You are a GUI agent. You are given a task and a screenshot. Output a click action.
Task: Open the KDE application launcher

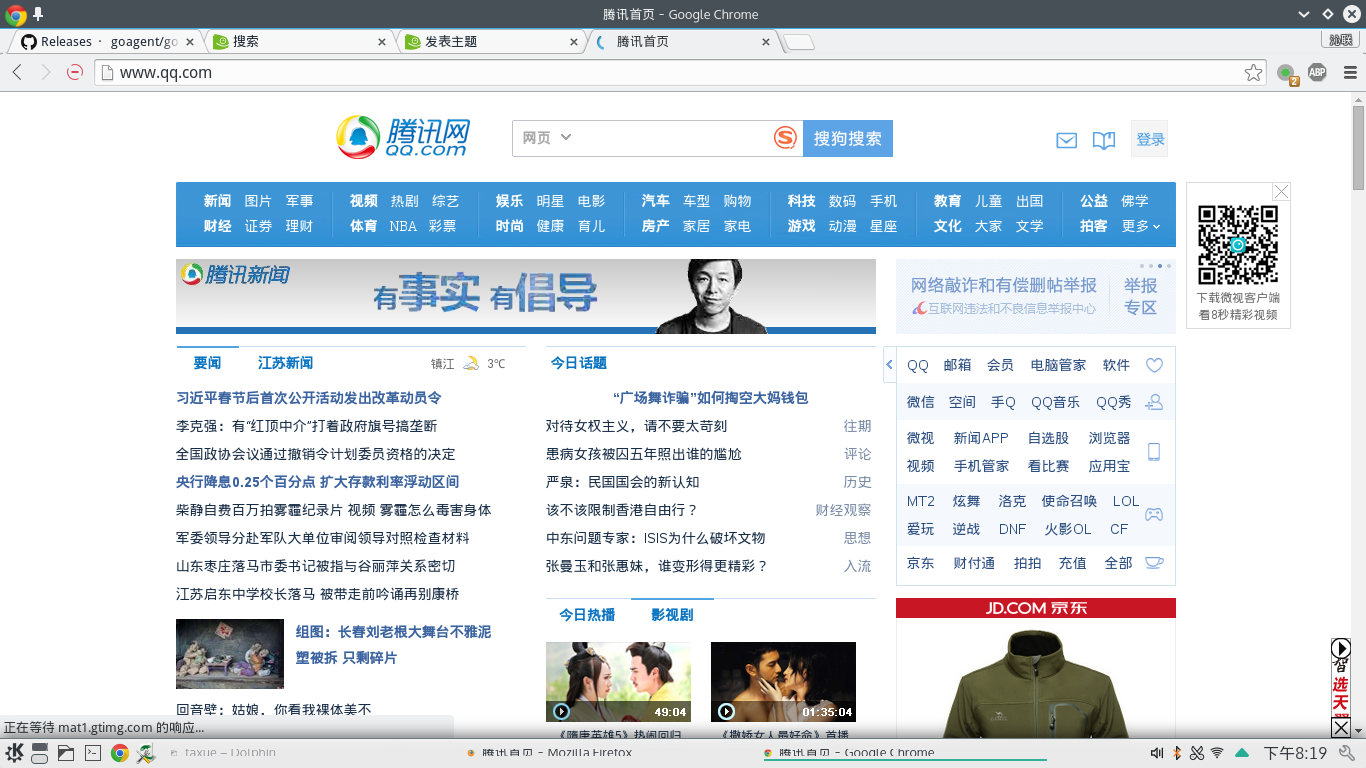click(14, 753)
